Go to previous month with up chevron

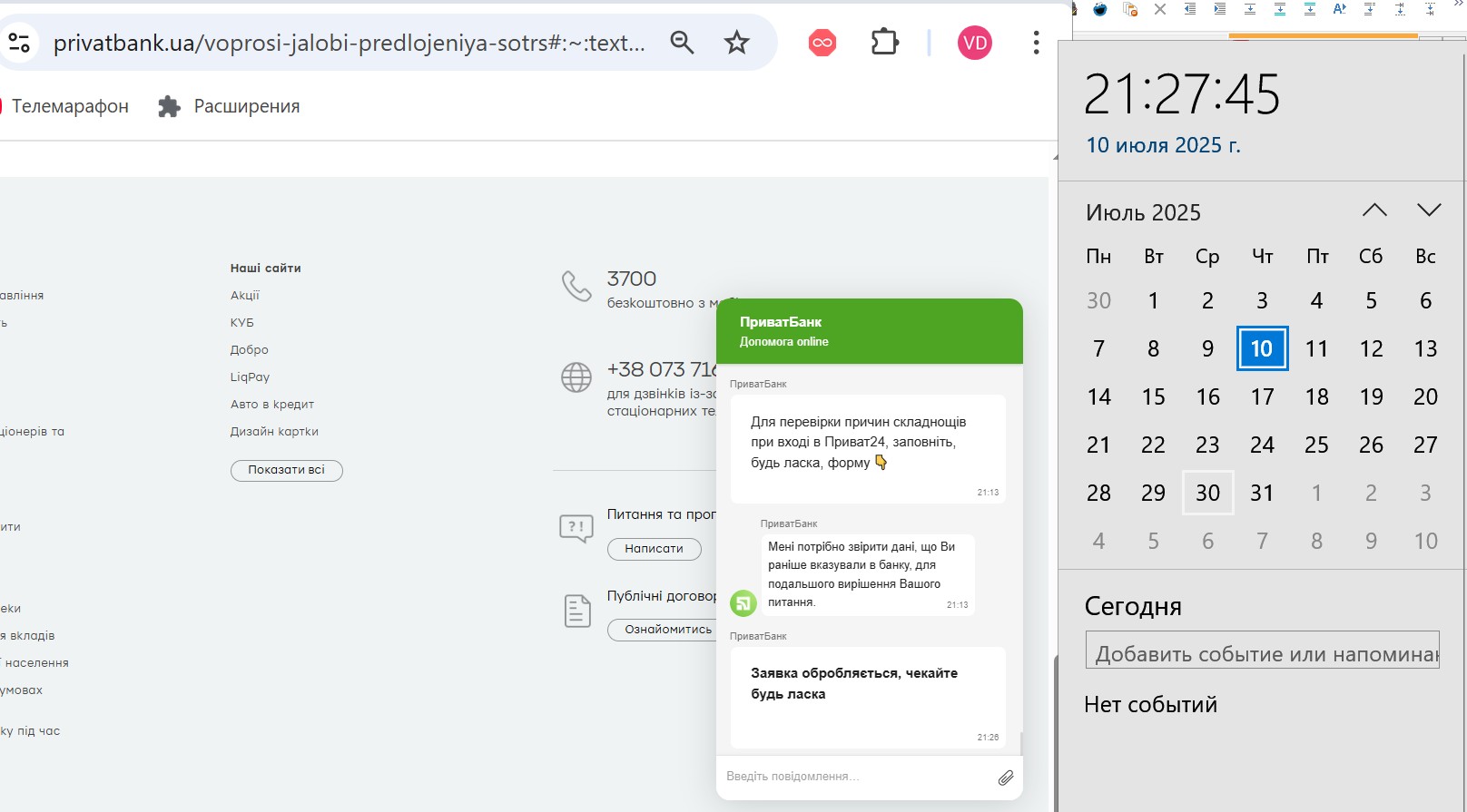tap(1374, 210)
